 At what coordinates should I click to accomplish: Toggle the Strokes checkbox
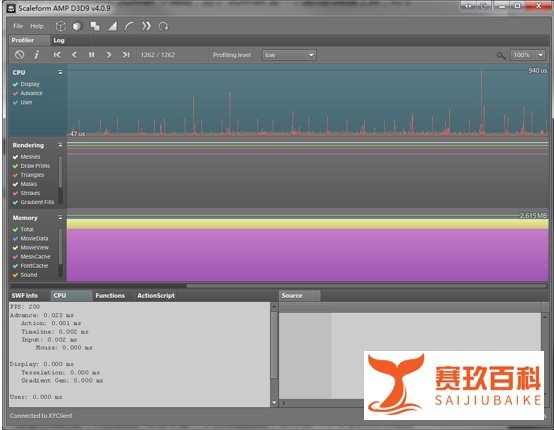15,193
